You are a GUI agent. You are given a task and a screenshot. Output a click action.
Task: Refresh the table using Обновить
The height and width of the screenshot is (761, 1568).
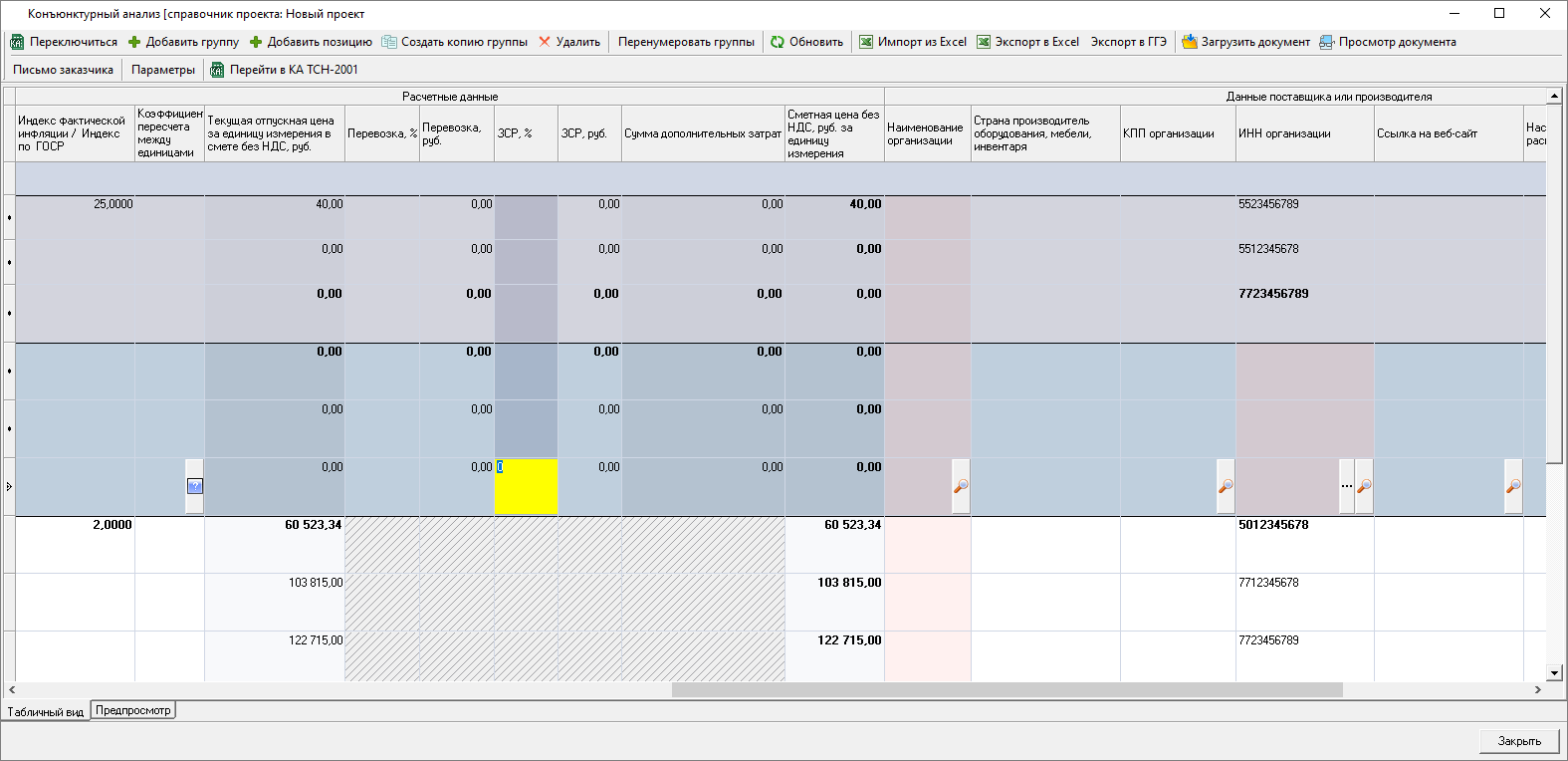point(806,42)
